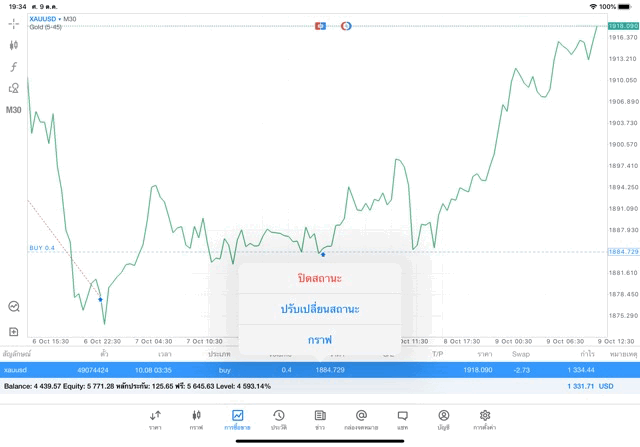Open chart type candlestick settings icon
This screenshot has width=640, height=447.
[14, 45]
